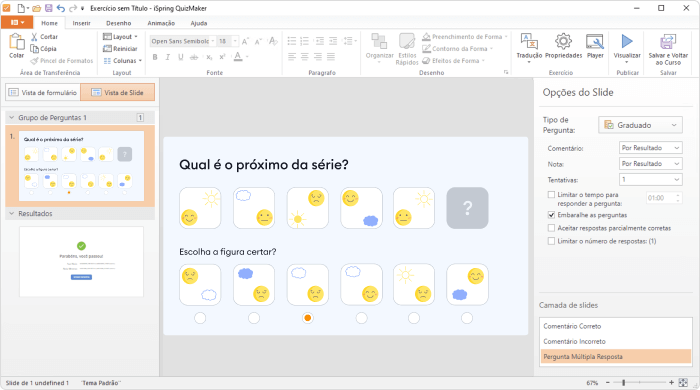
Task: Clear text formatting
Action: coord(273,41)
